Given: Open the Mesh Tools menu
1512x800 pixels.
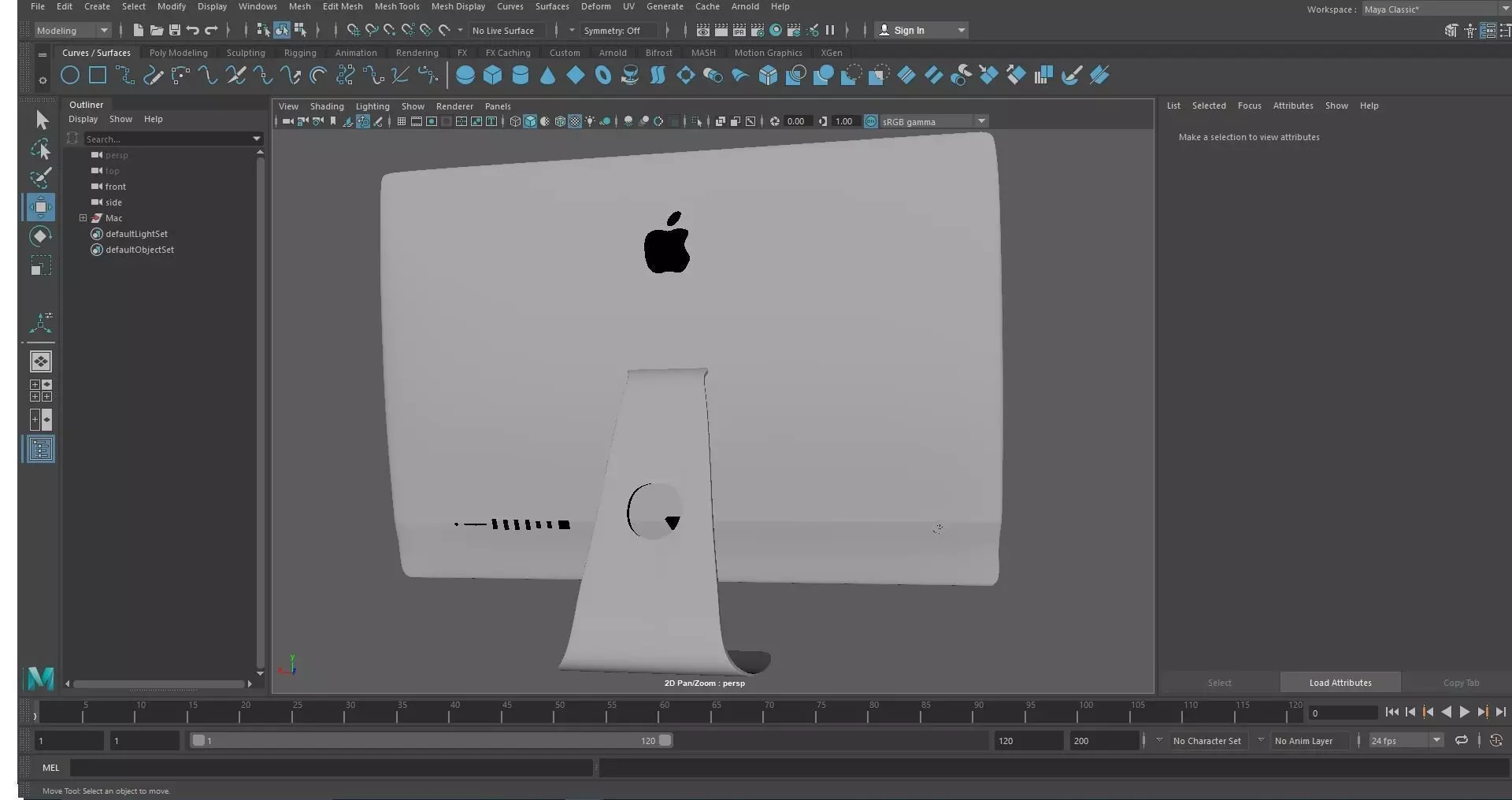Looking at the screenshot, I should click(397, 6).
